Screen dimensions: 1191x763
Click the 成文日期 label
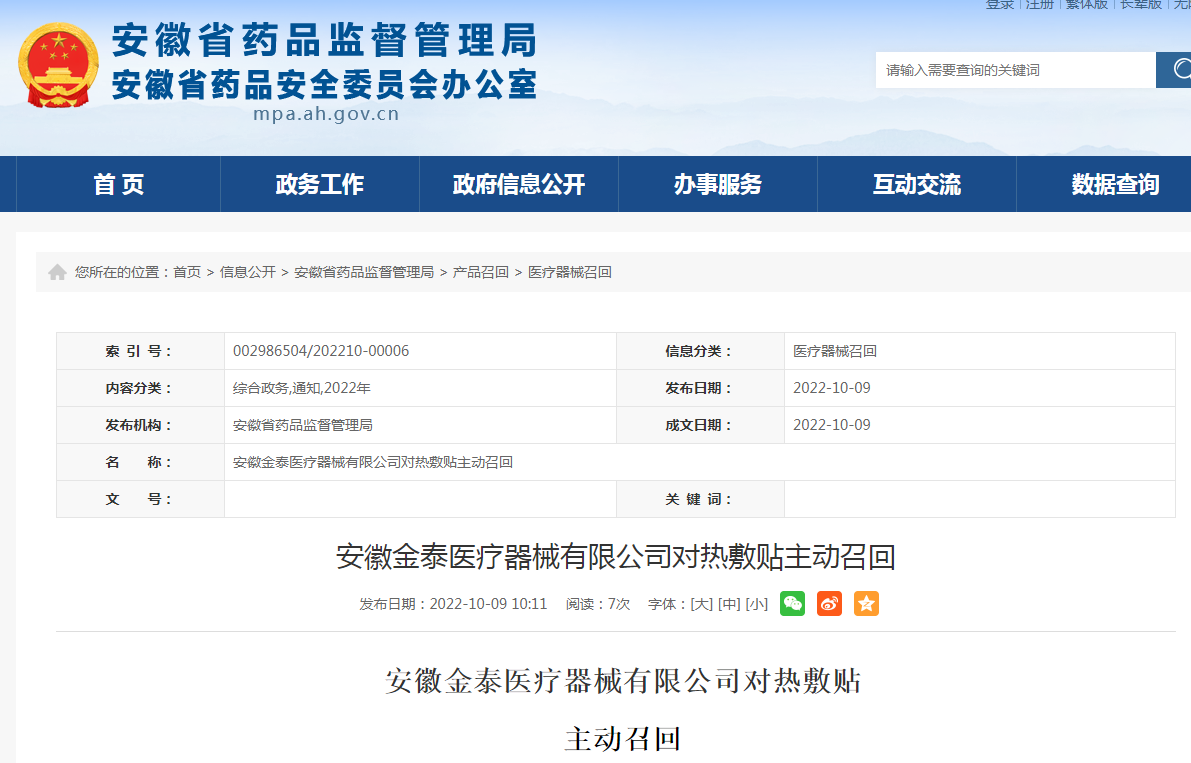700,425
